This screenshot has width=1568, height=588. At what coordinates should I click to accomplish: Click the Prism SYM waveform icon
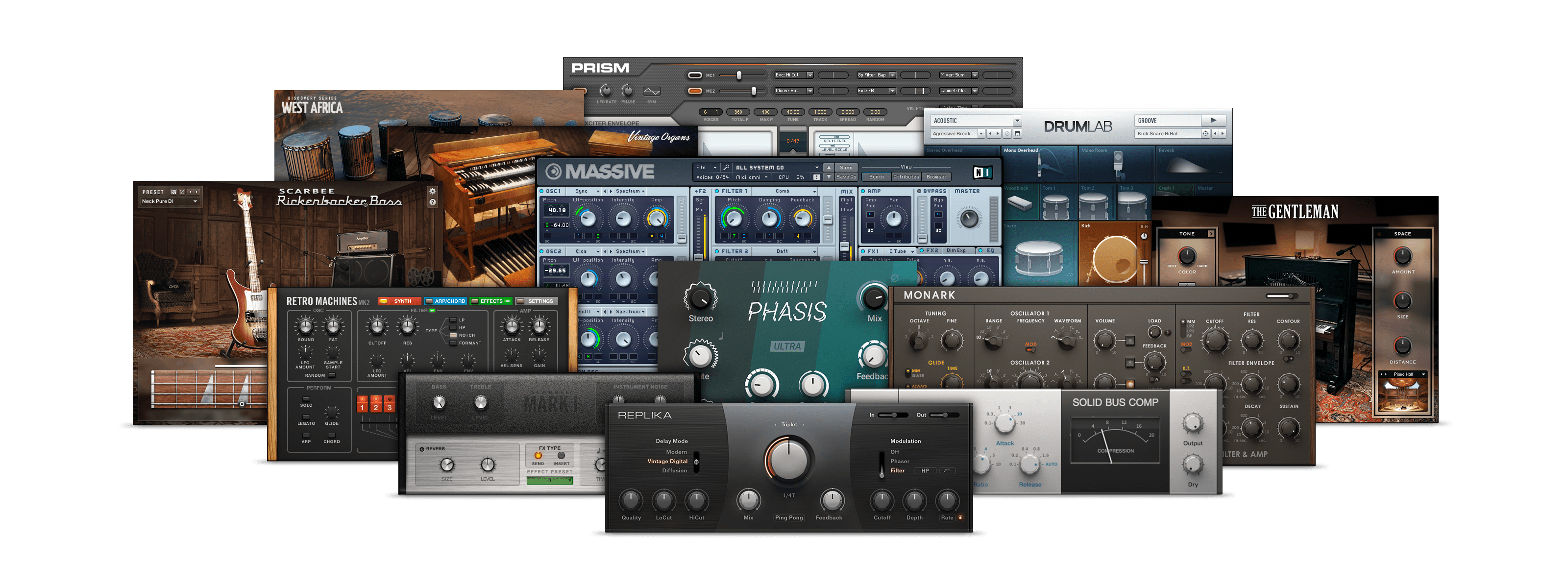click(x=651, y=91)
